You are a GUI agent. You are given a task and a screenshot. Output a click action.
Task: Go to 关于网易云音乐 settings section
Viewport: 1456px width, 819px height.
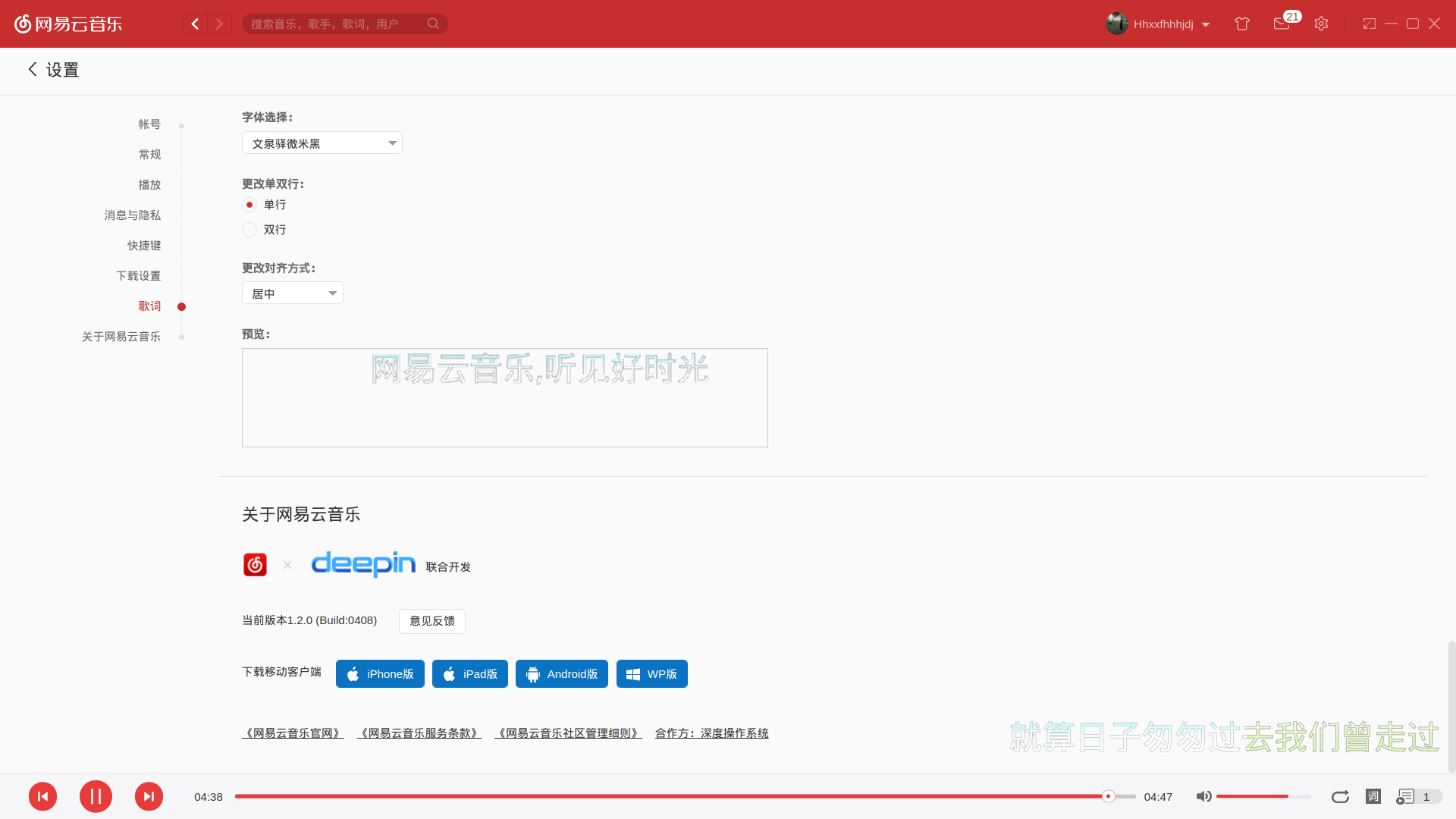(121, 337)
